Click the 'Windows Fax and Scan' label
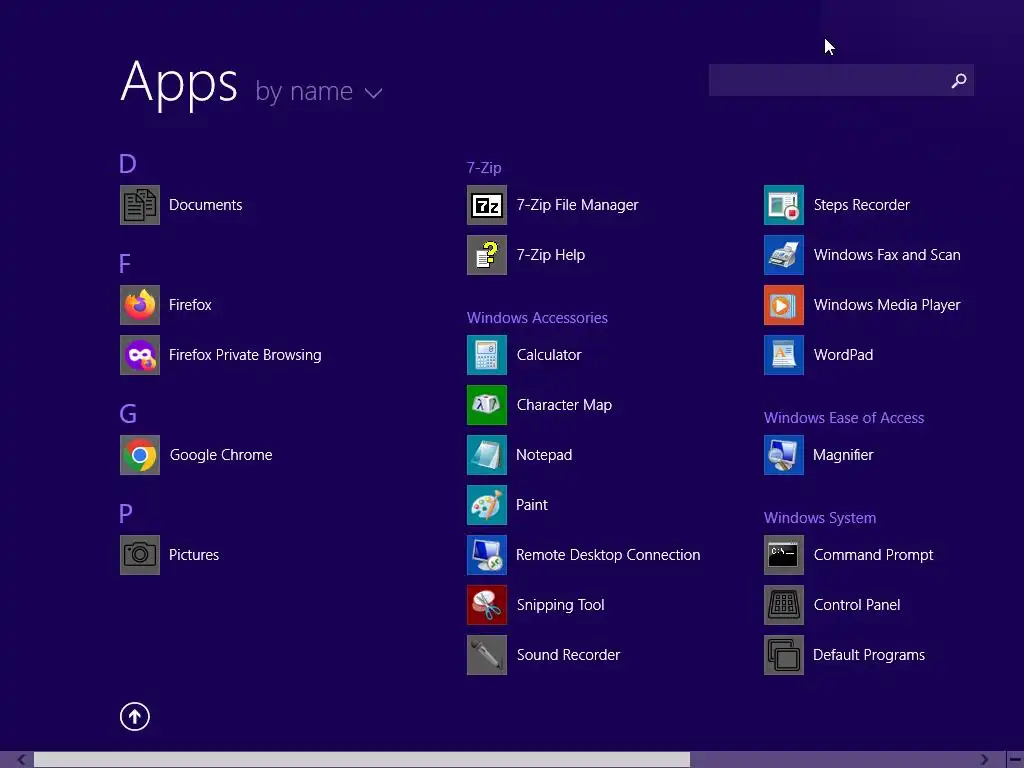 [887, 255]
